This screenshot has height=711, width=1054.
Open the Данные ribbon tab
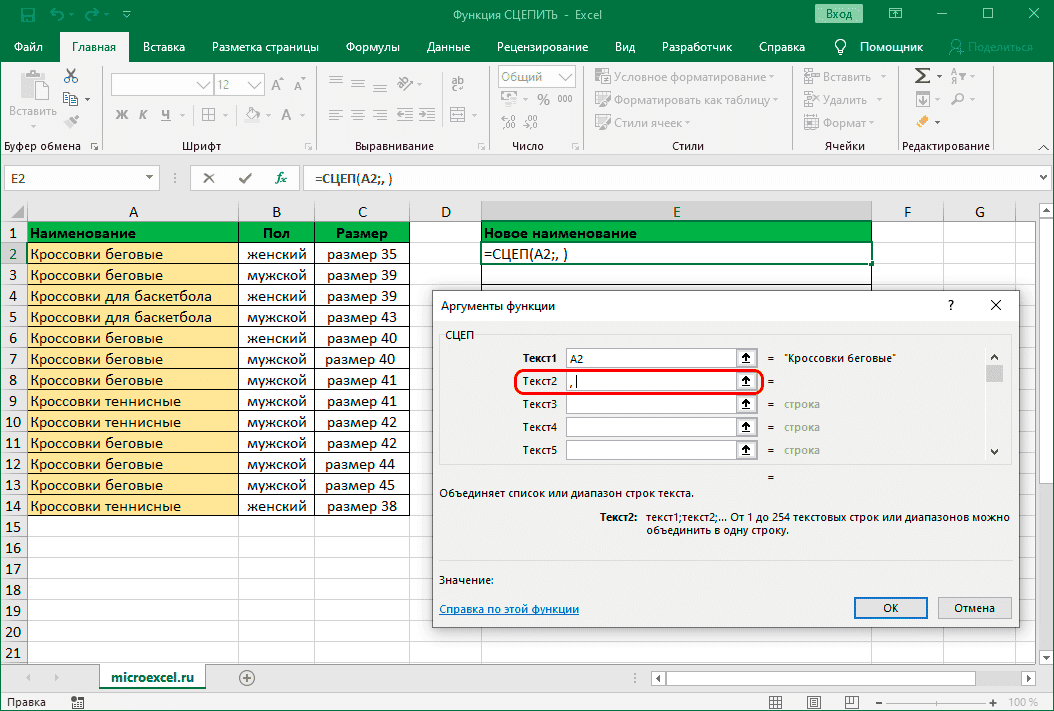[x=448, y=47]
